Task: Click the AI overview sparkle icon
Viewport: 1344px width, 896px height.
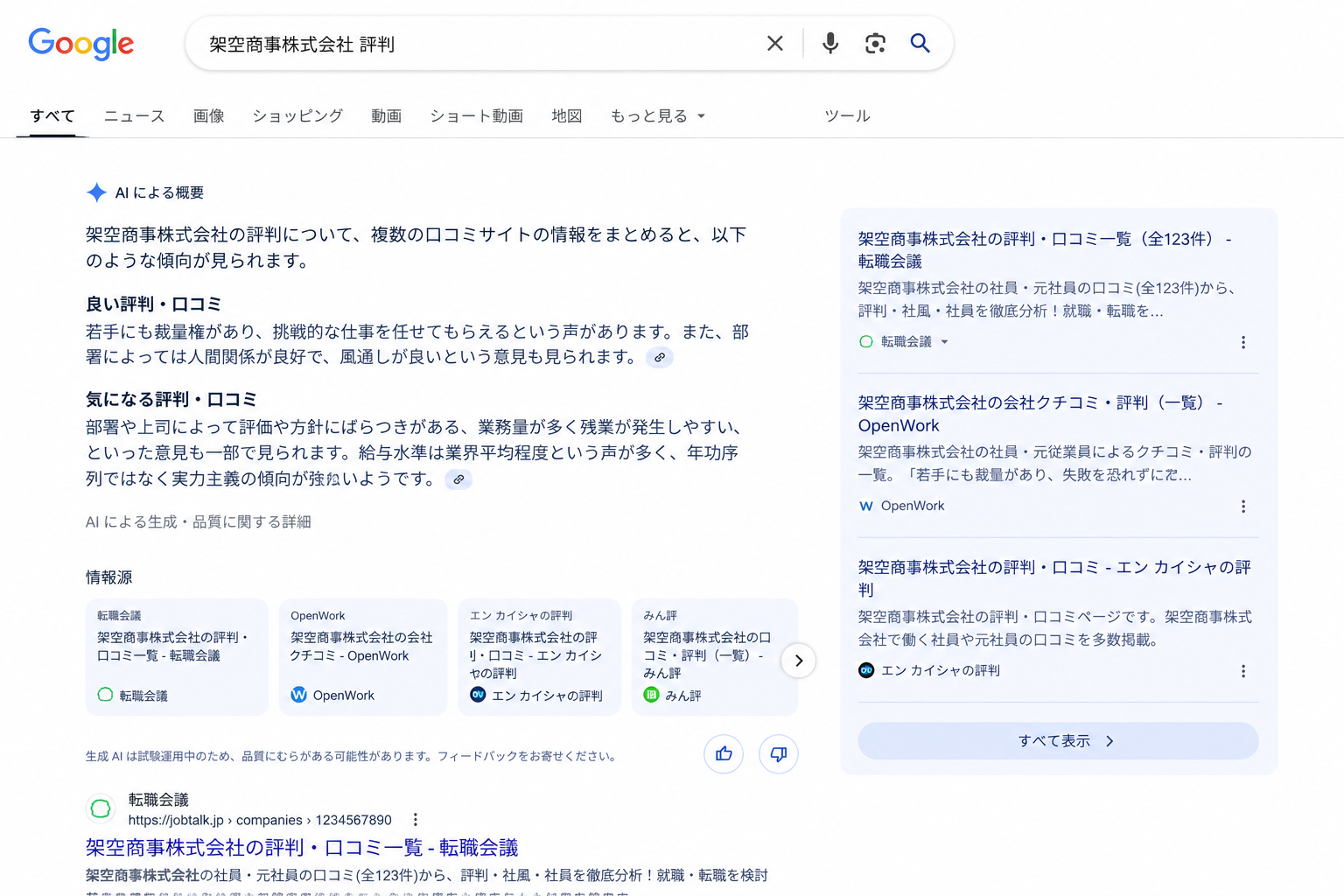Action: click(x=96, y=192)
